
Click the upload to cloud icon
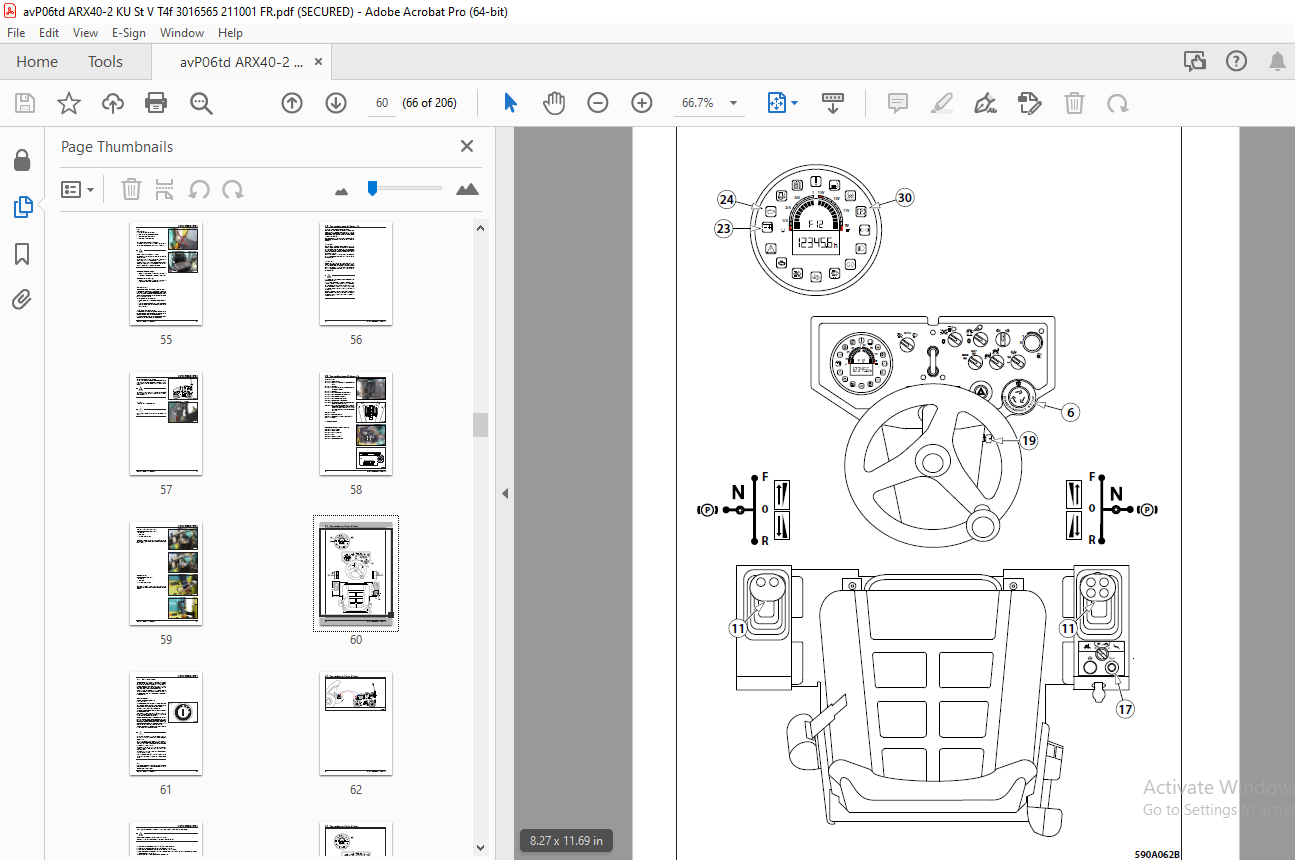pos(113,103)
